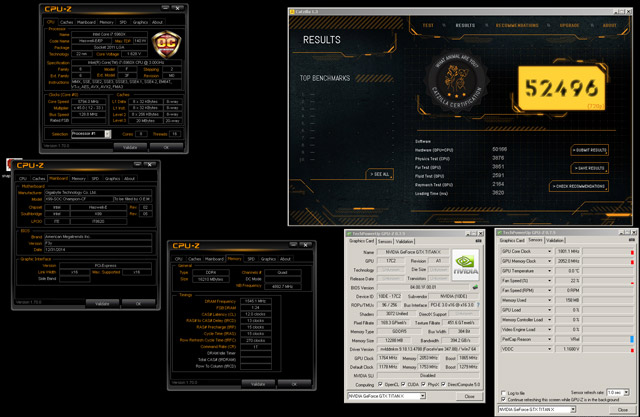Viewport: 640px width, 417px height.
Task: Click Validate in CPU-Z Mainboard window
Action: click(102, 304)
